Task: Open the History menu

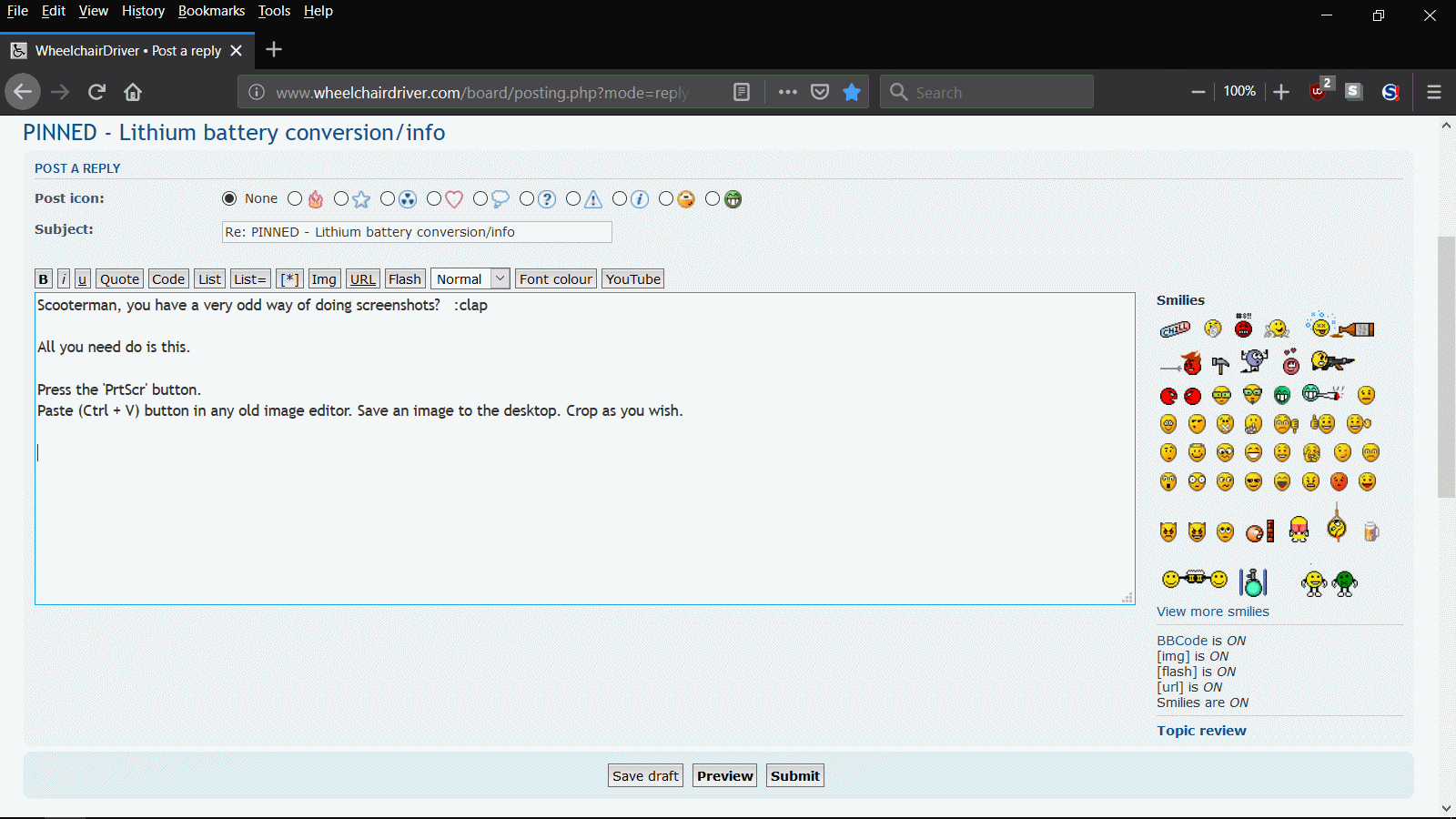Action: click(143, 11)
